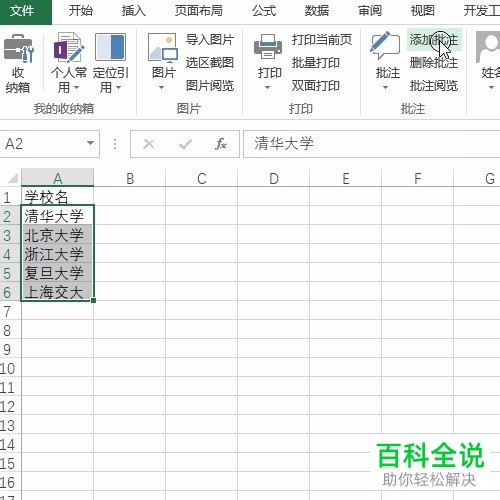Click the 个人常用 icon
Image resolution: width=500 pixels, height=500 pixels.
[69, 47]
